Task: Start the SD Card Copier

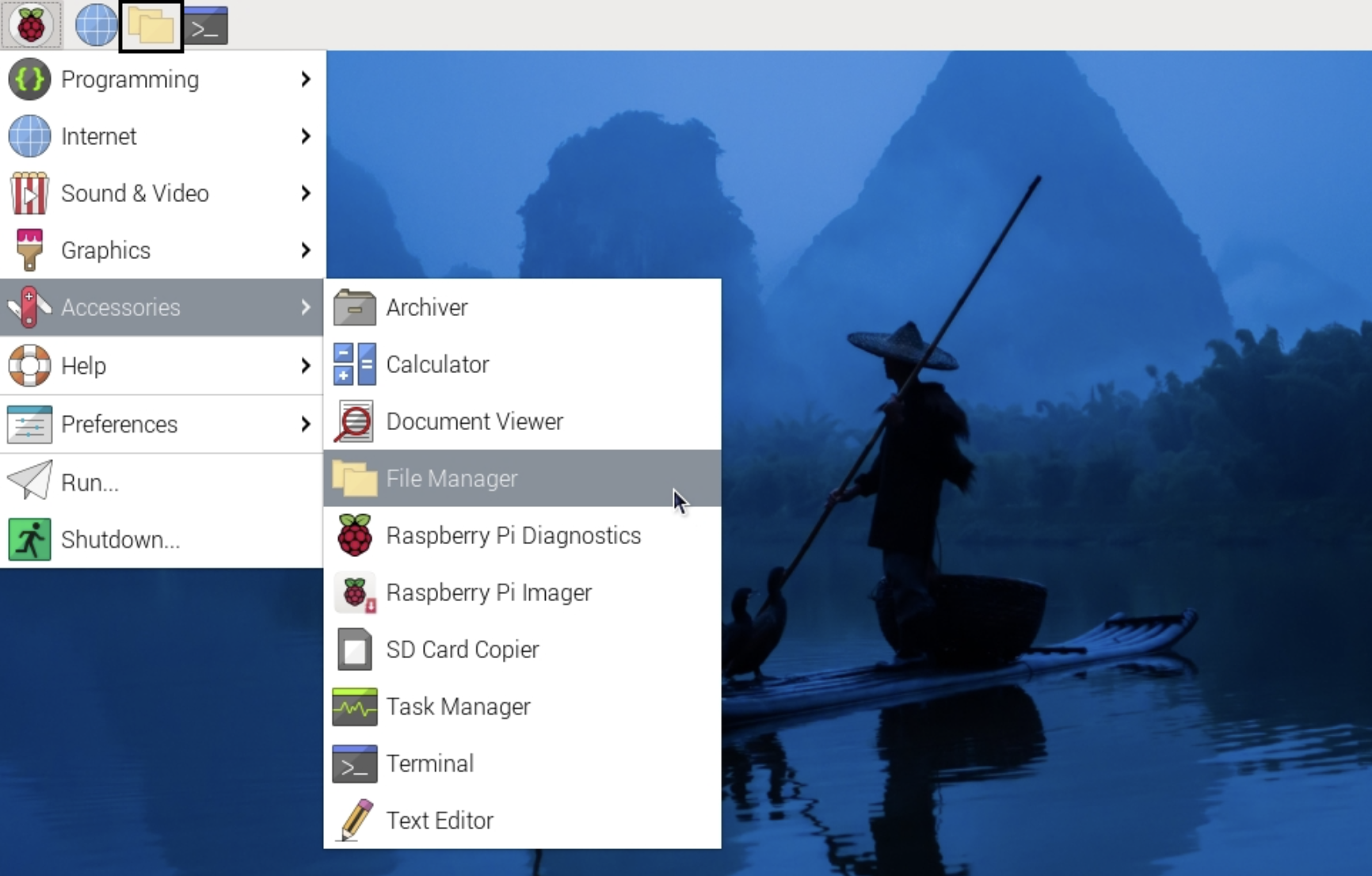Action: point(463,649)
